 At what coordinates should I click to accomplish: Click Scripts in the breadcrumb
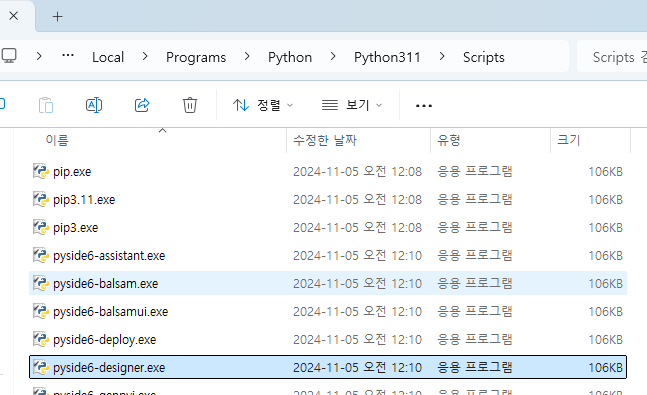click(x=484, y=57)
